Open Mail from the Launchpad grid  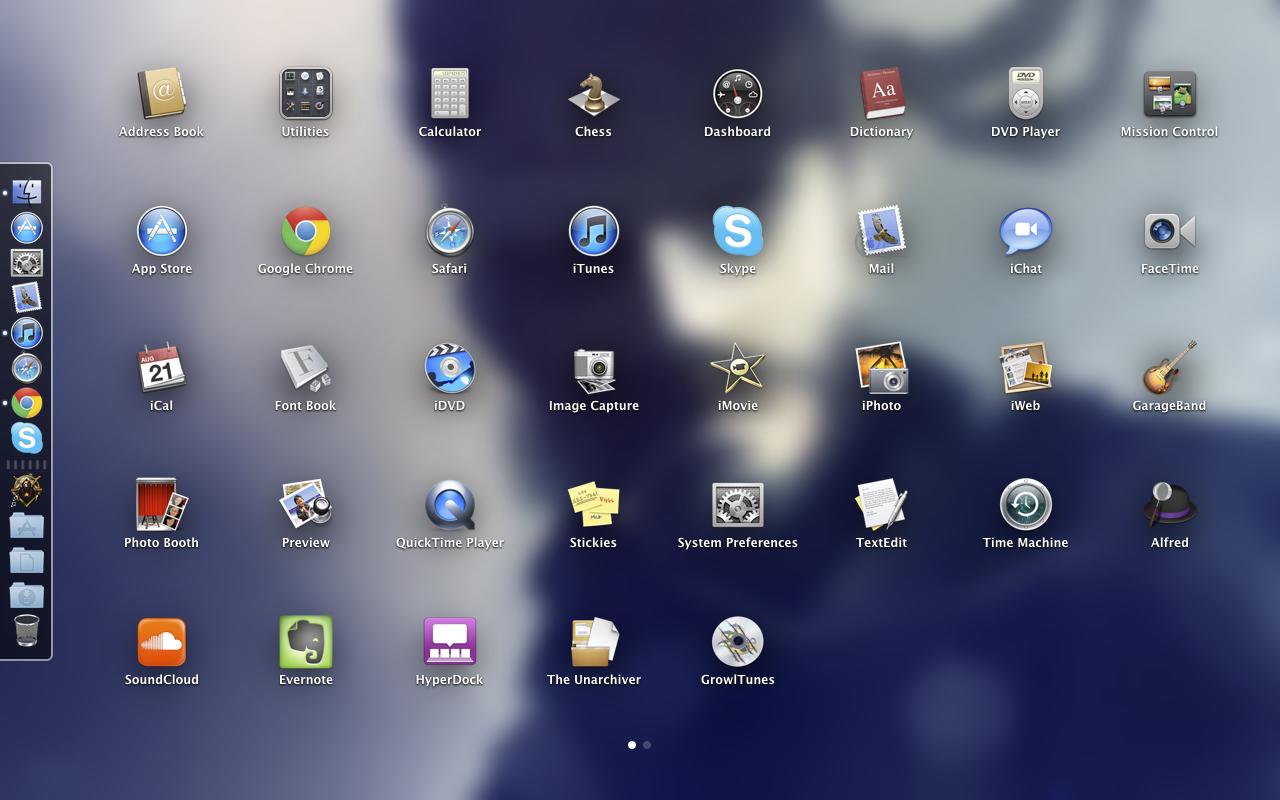881,231
